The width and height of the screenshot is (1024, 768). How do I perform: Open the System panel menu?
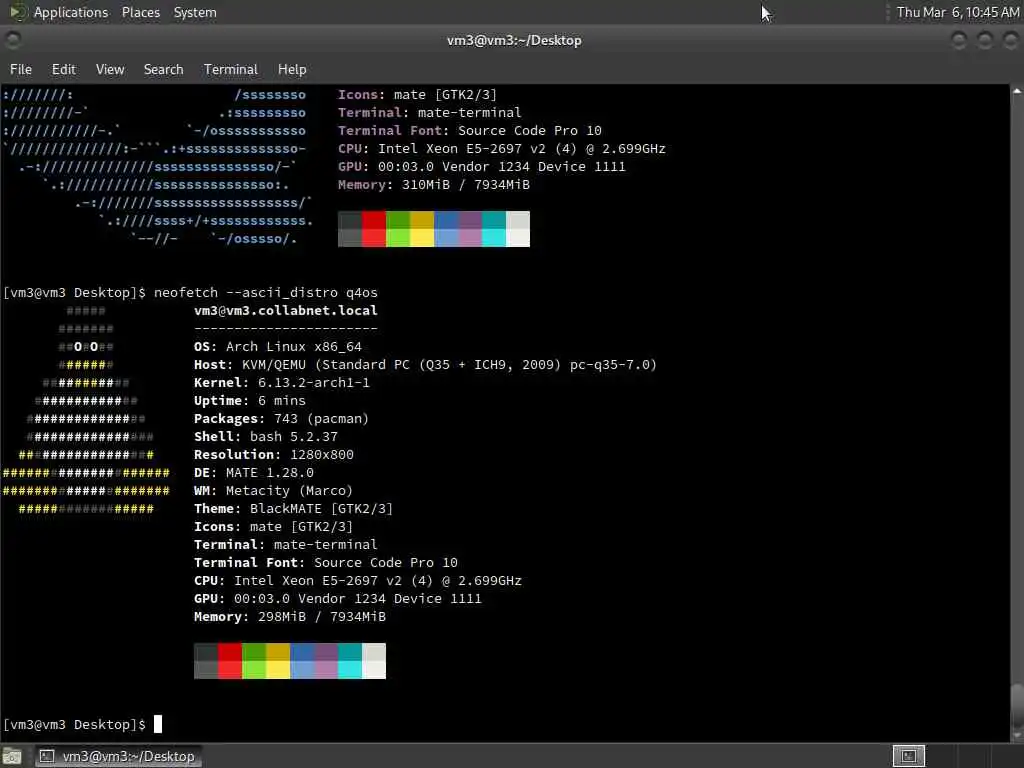[x=195, y=12]
